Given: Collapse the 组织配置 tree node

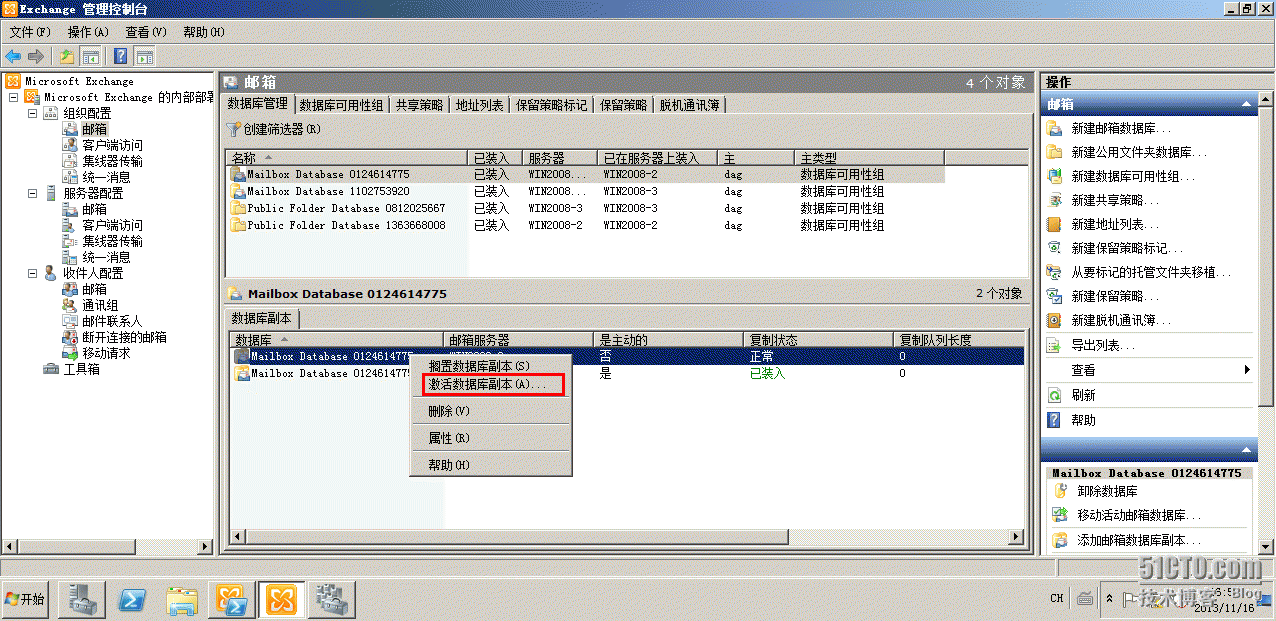Looking at the screenshot, I should pos(32,113).
